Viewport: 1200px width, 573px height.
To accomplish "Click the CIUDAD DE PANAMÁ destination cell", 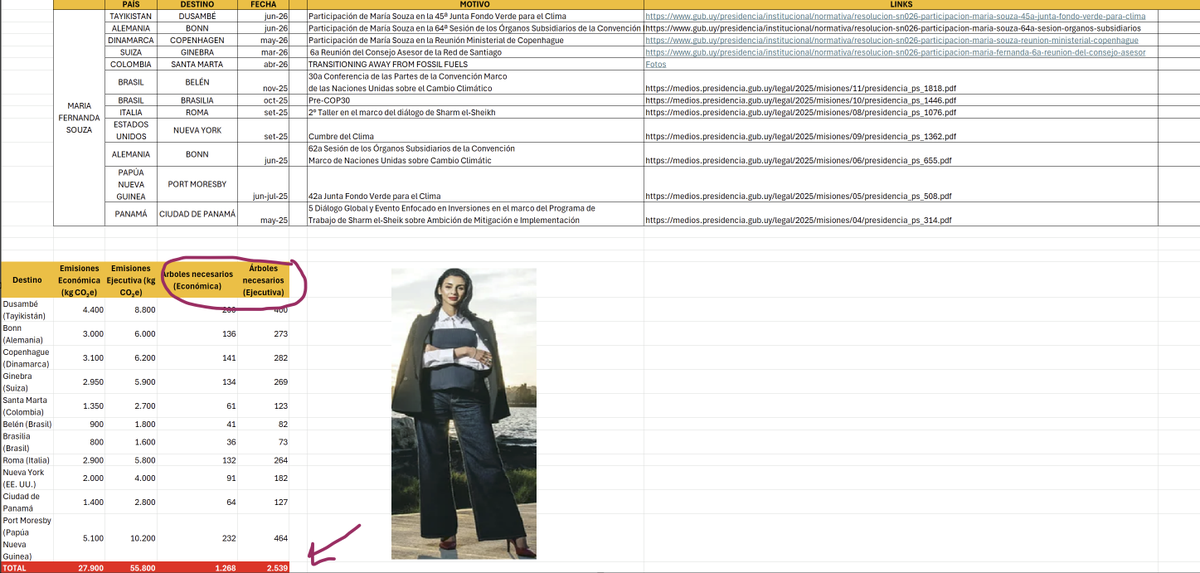I will click(197, 214).
